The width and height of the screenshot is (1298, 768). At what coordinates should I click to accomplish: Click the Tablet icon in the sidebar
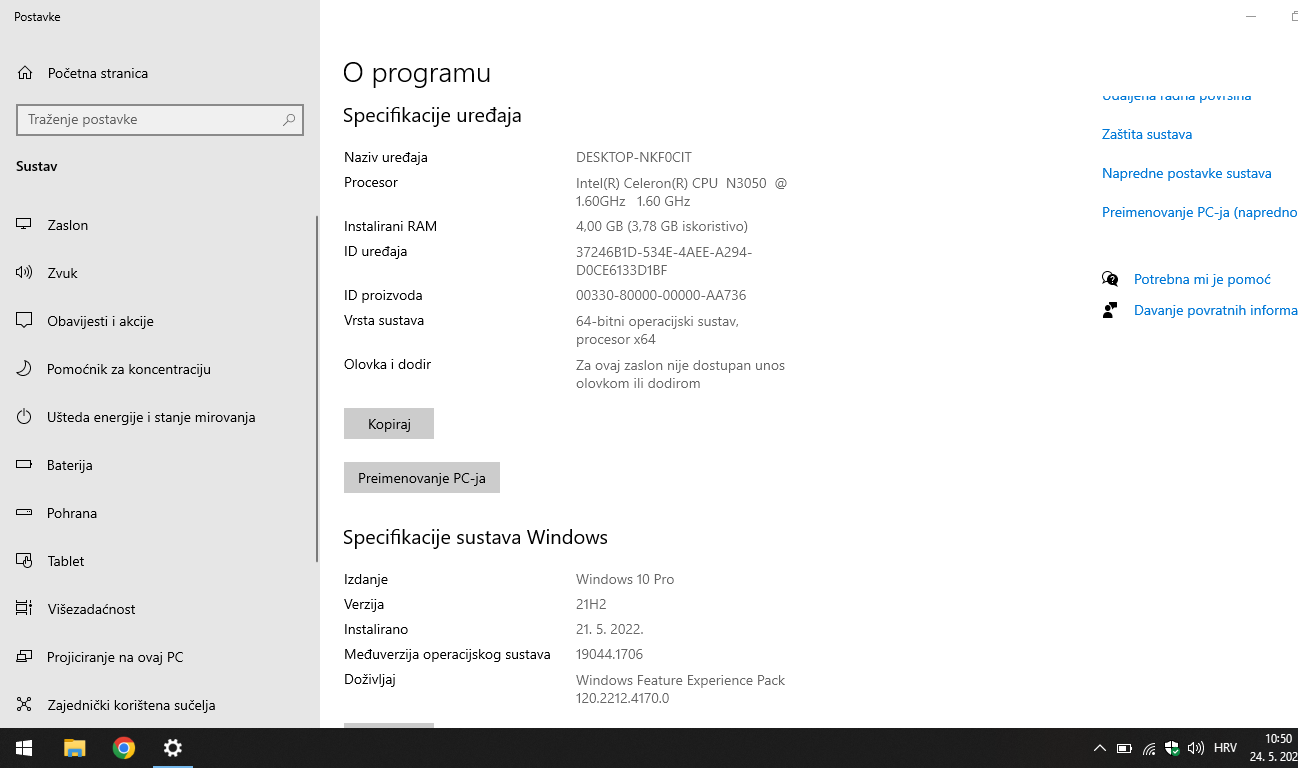(25, 561)
